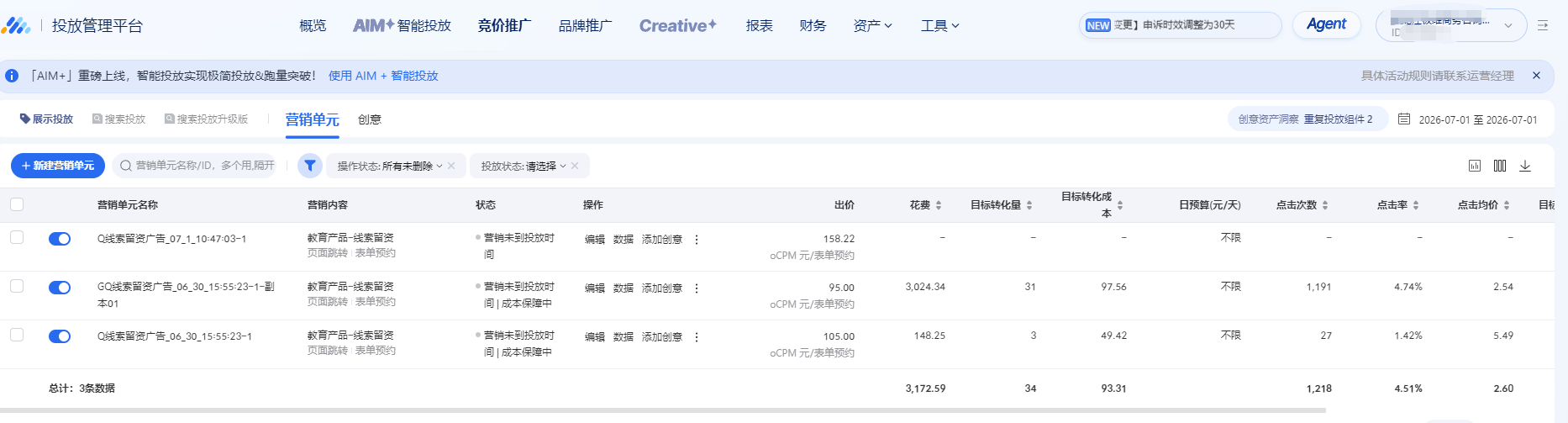Expand the 操作状态 filter dropdown
Screen dimensions: 1568x423
(x=390, y=166)
